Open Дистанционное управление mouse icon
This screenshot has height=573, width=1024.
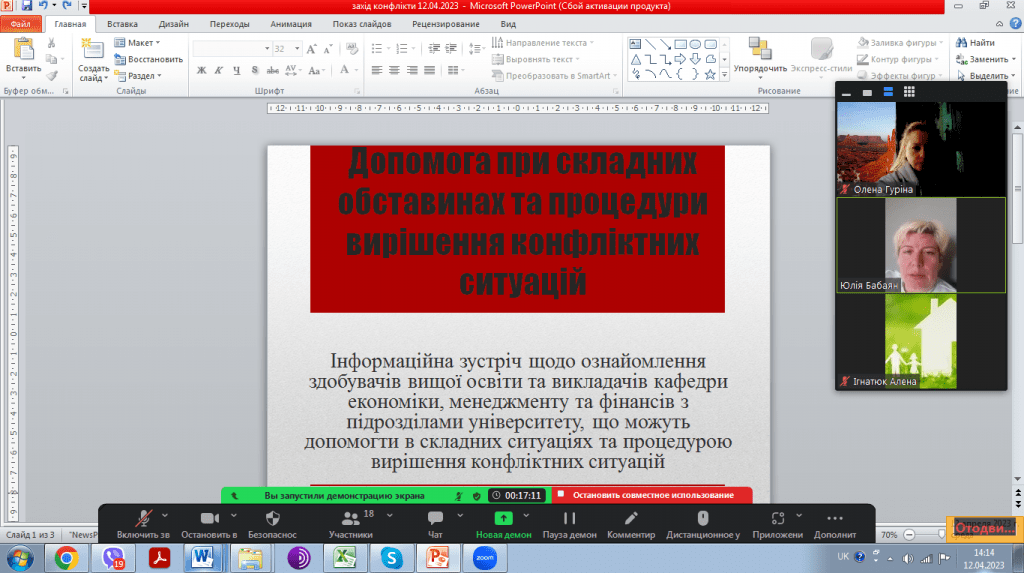click(703, 518)
